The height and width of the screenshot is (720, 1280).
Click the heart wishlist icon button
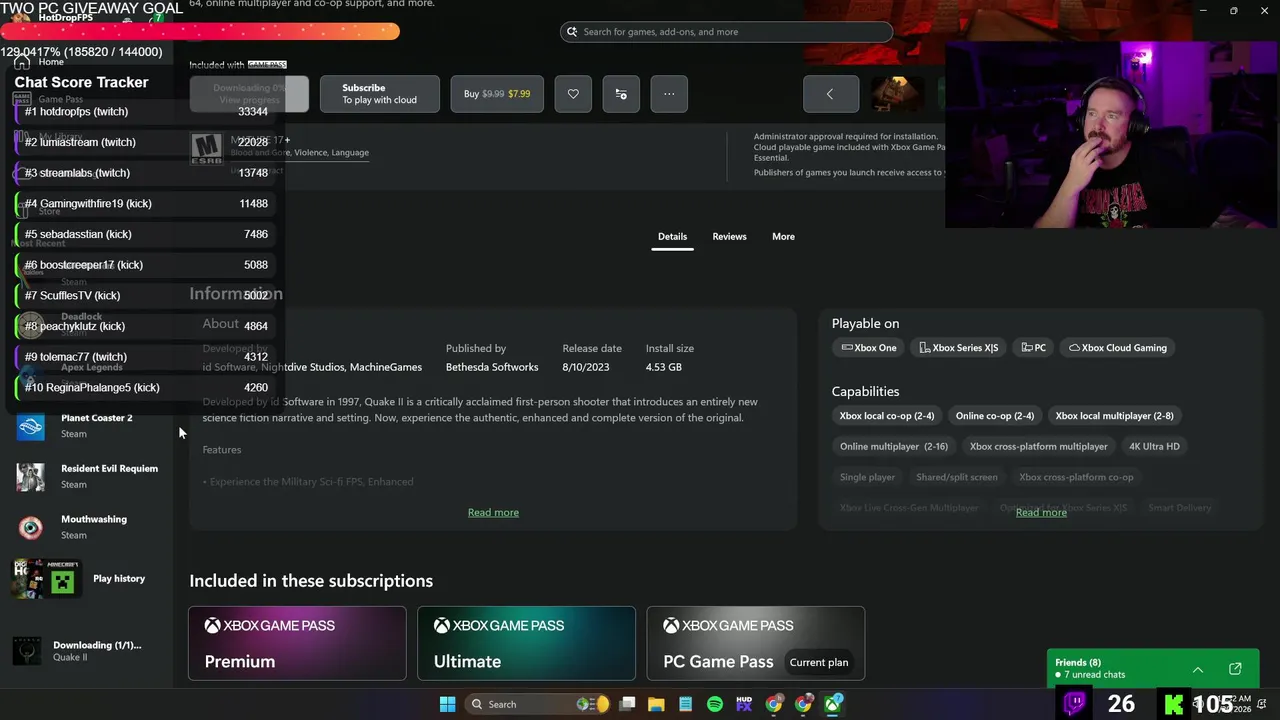pyautogui.click(x=573, y=94)
